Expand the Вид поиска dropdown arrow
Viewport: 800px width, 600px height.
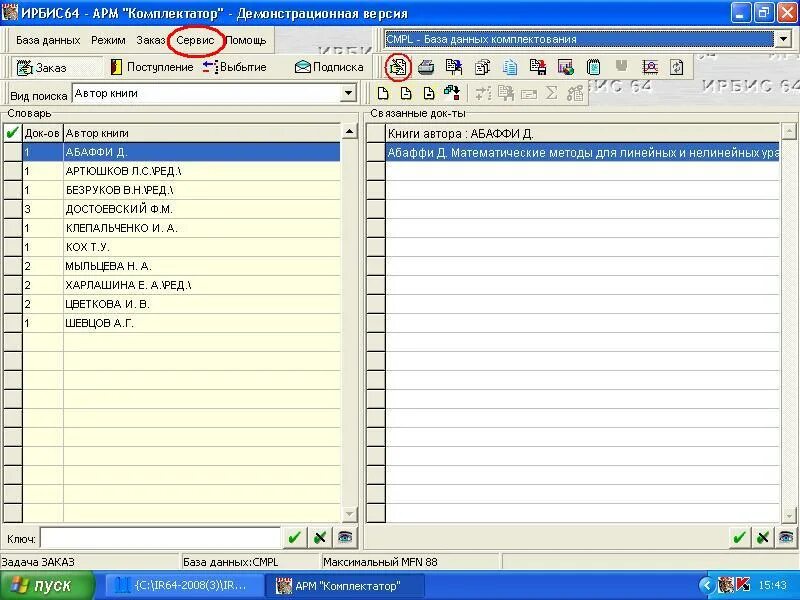click(x=348, y=93)
